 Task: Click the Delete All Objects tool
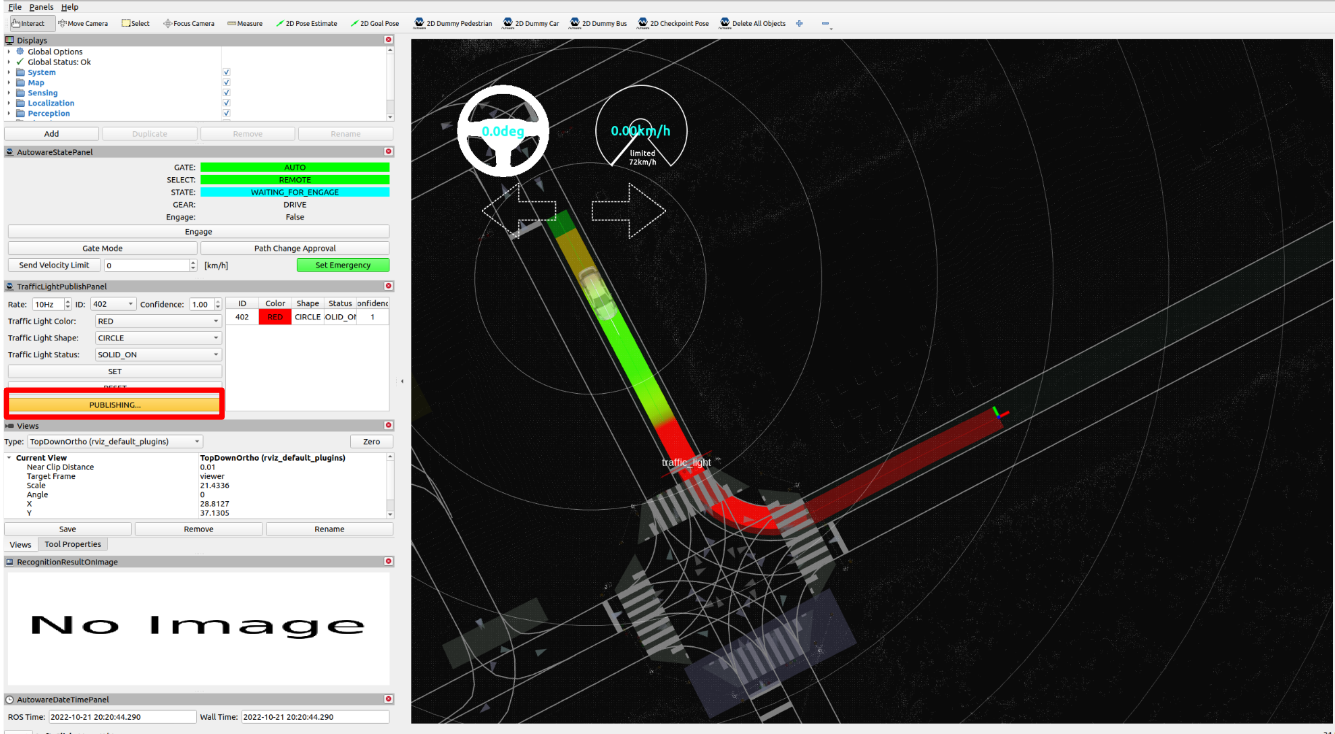(752, 23)
